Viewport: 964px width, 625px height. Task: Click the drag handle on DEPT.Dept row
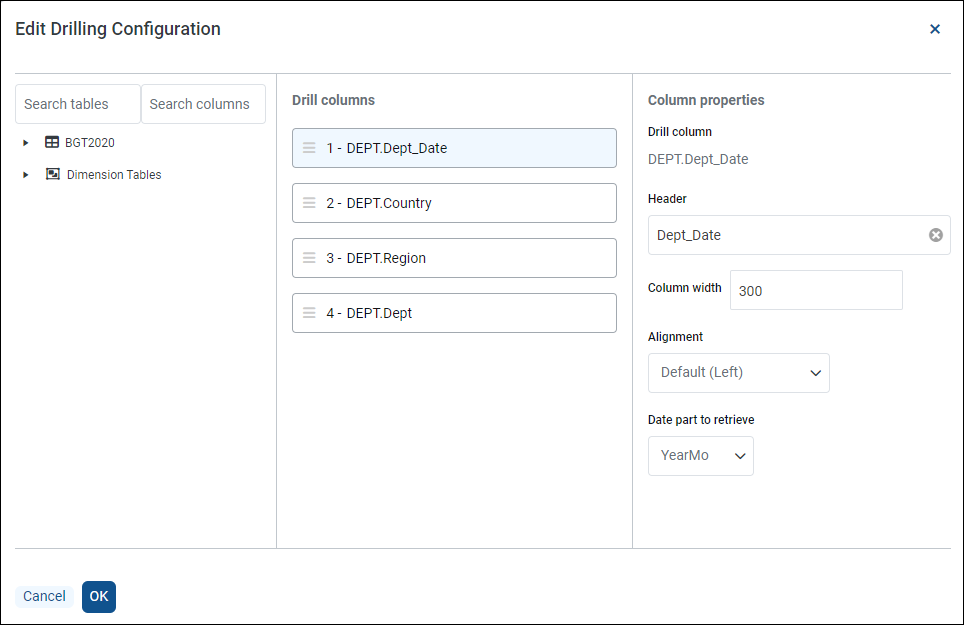(309, 313)
